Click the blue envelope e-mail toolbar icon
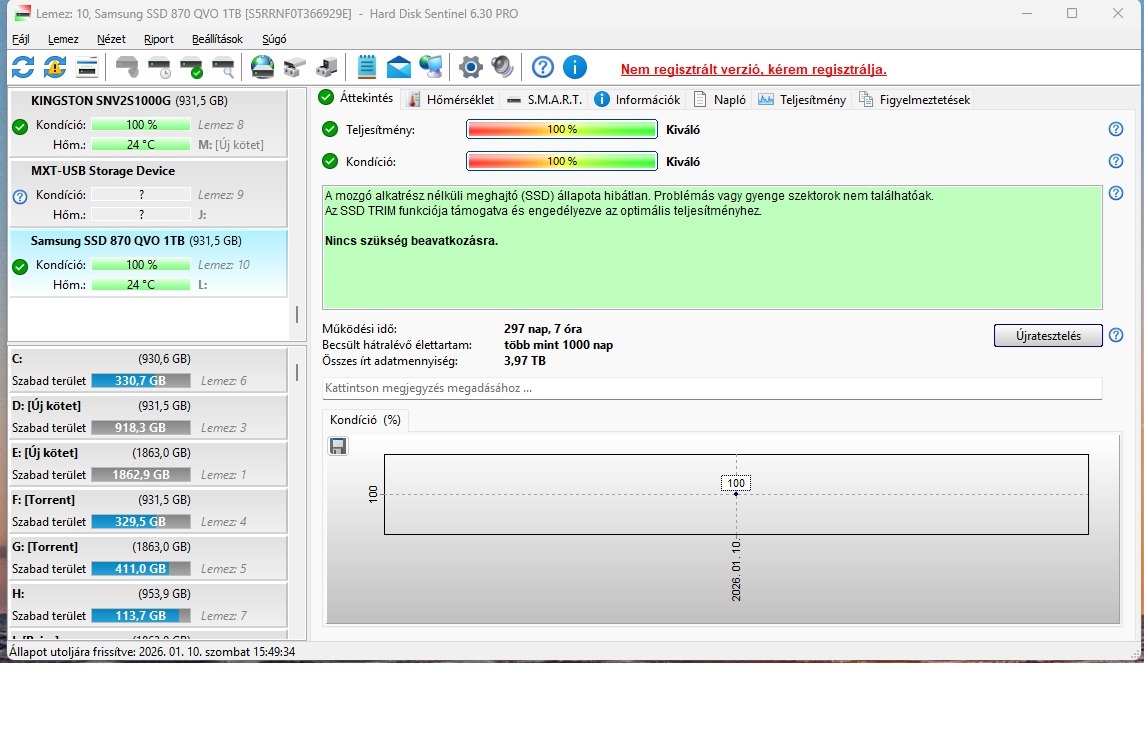 click(x=398, y=68)
